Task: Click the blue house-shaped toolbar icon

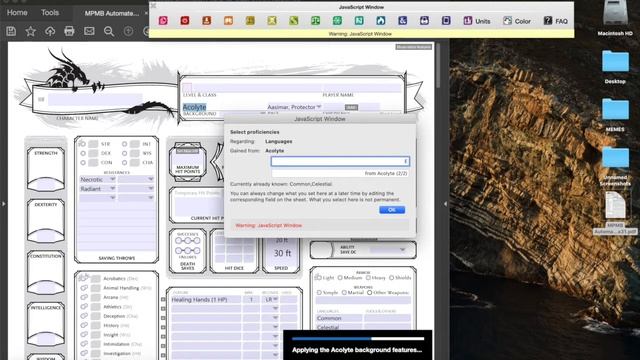Action: 381,20
